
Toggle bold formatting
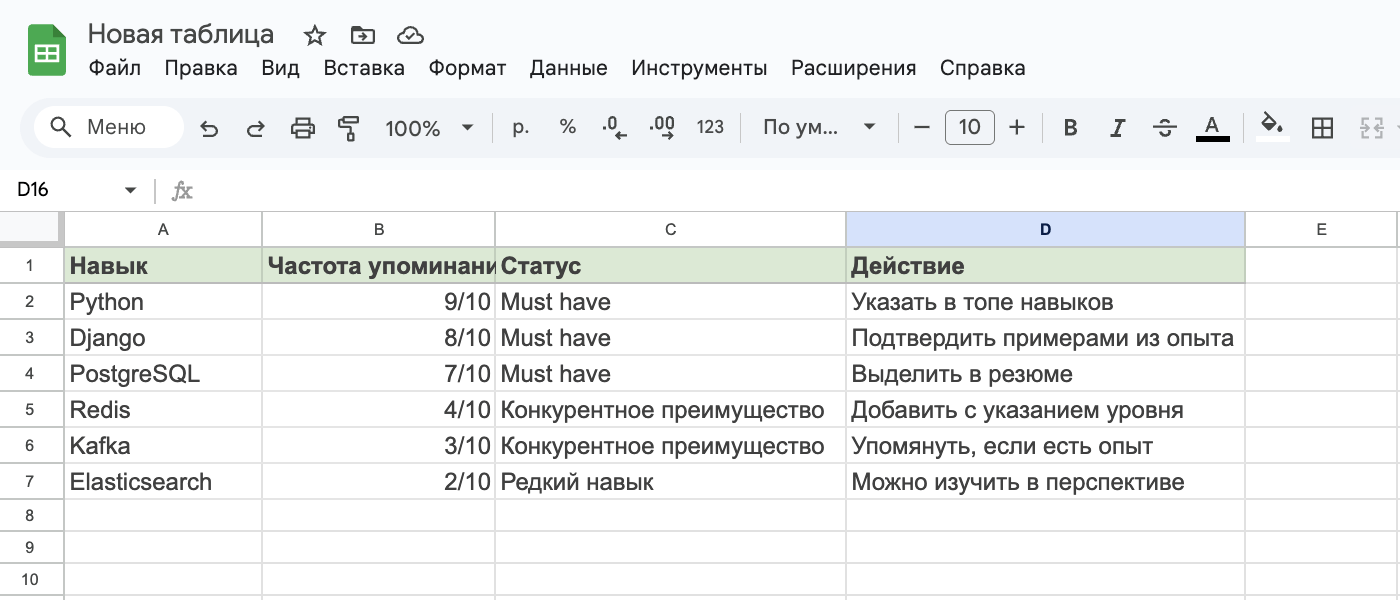tap(1070, 128)
